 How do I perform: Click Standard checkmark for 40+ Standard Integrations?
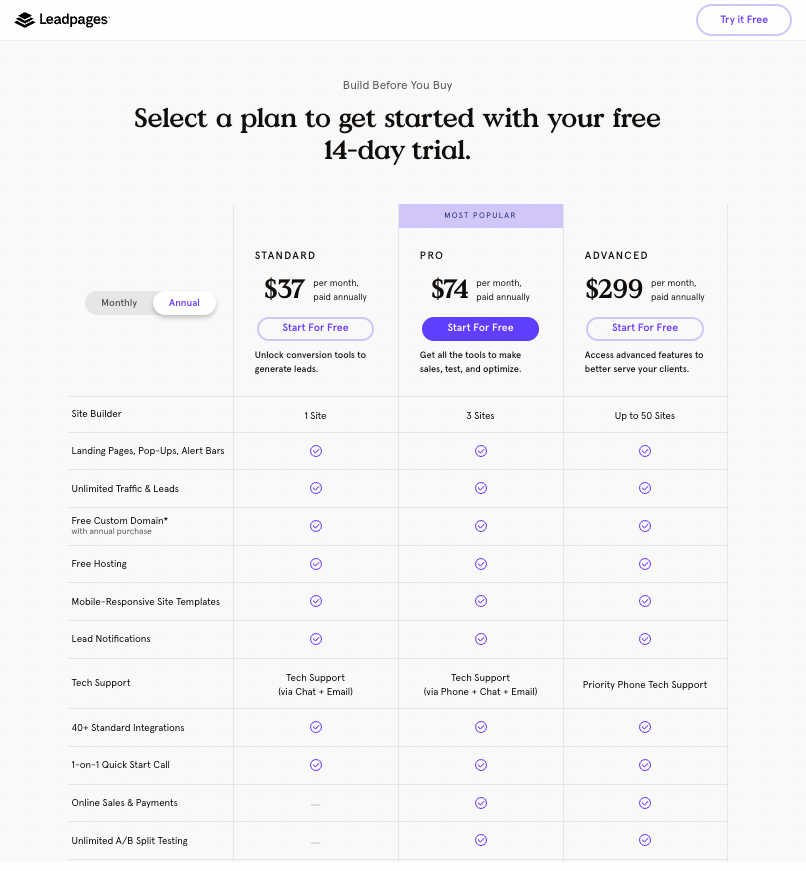tap(316, 727)
